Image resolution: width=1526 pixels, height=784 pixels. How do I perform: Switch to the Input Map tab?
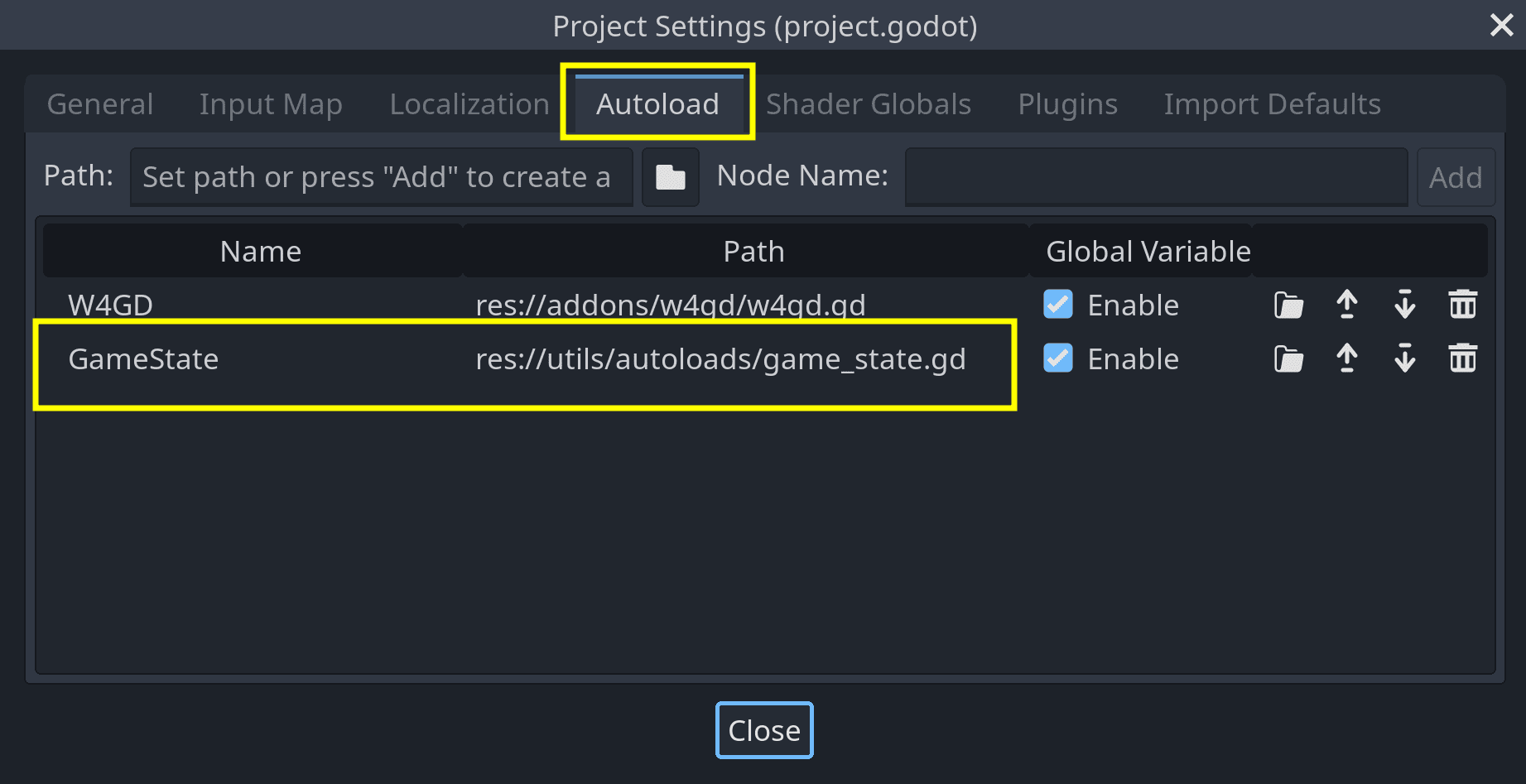click(x=271, y=104)
